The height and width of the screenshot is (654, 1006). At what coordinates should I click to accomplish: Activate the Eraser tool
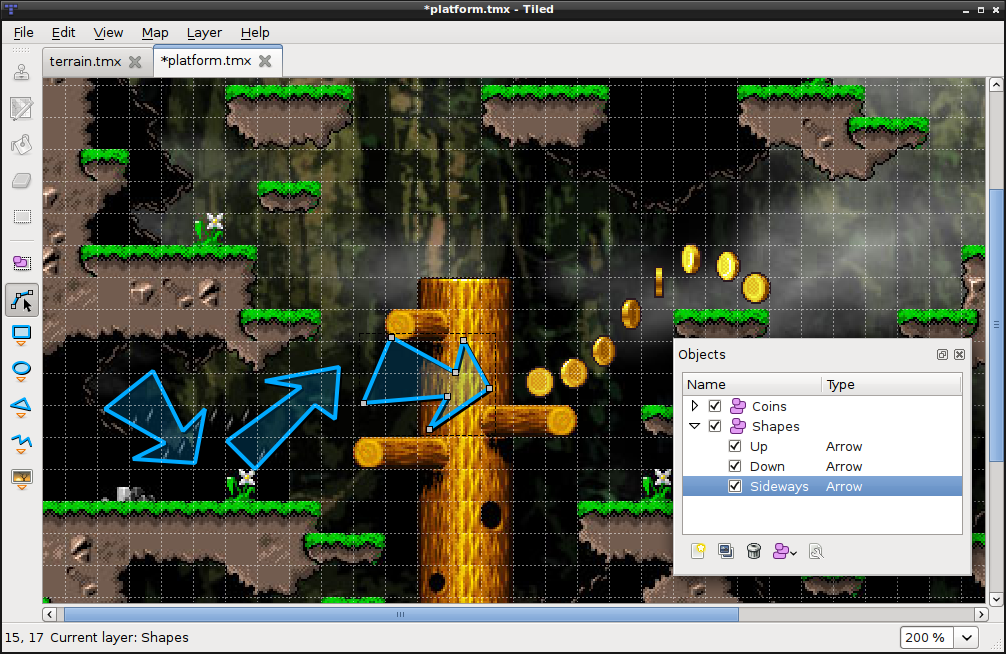[21, 181]
